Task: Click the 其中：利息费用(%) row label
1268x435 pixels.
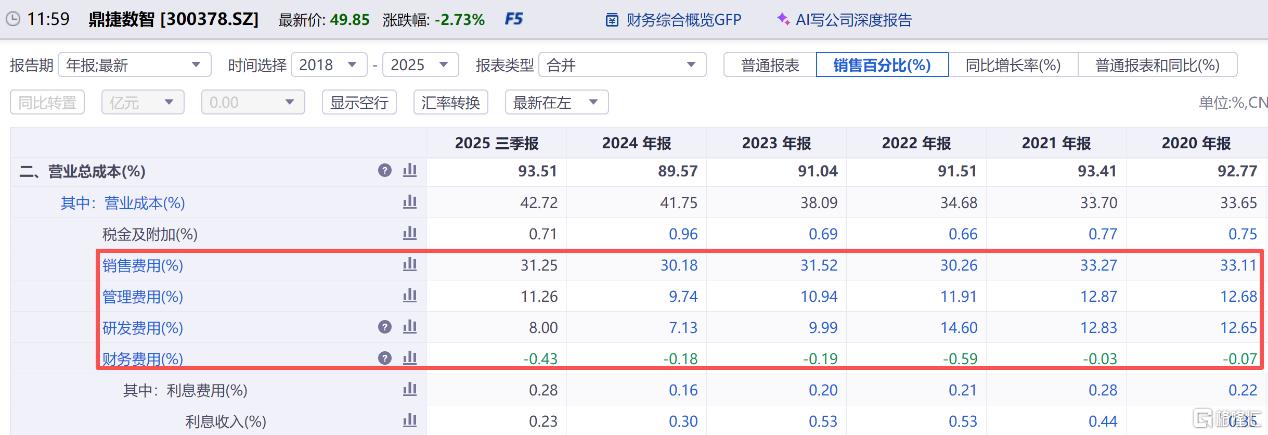Action: click(185, 390)
